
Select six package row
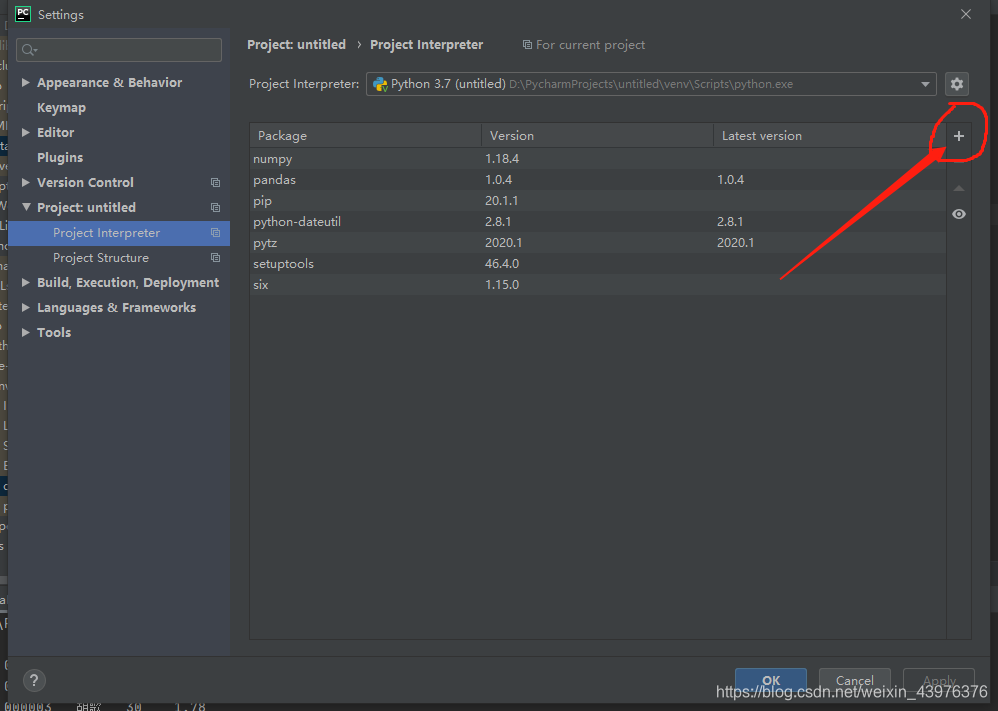coord(598,285)
